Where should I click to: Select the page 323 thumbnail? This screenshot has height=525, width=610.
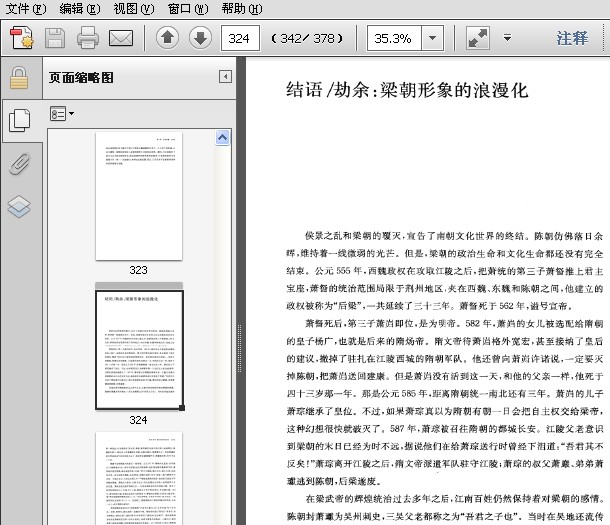click(139, 196)
